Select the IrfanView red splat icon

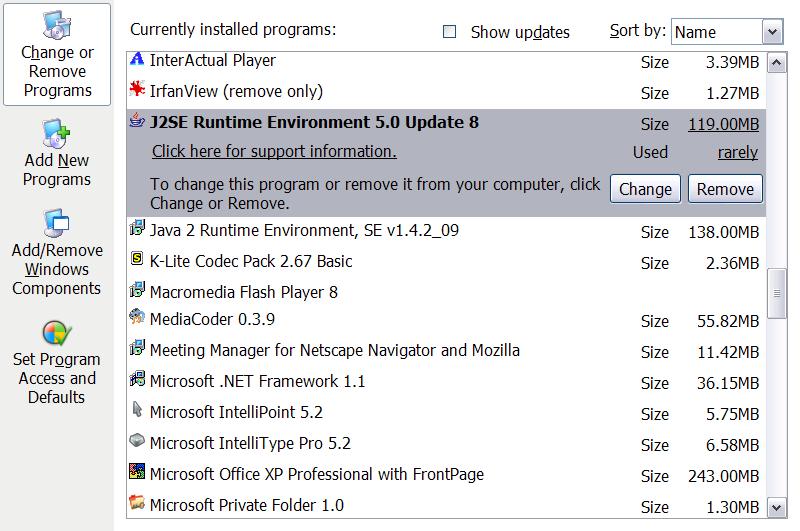tap(137, 89)
